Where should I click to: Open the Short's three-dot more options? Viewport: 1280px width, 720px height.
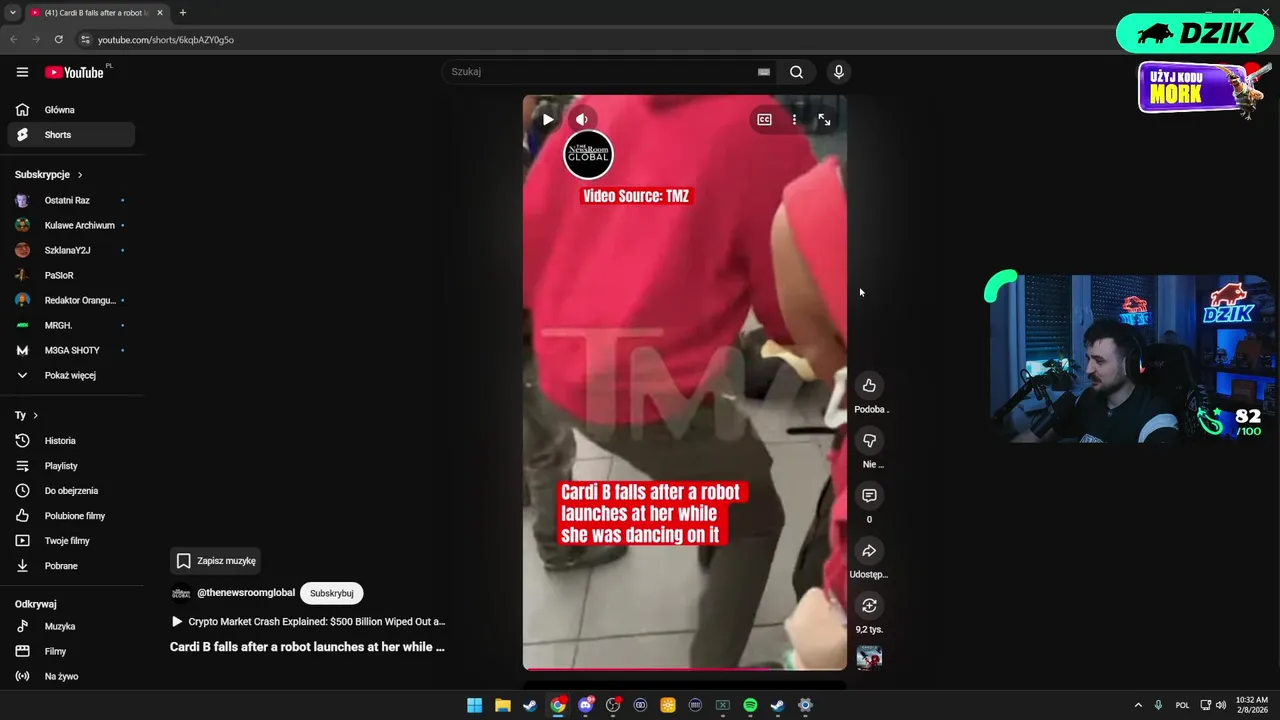(x=794, y=119)
